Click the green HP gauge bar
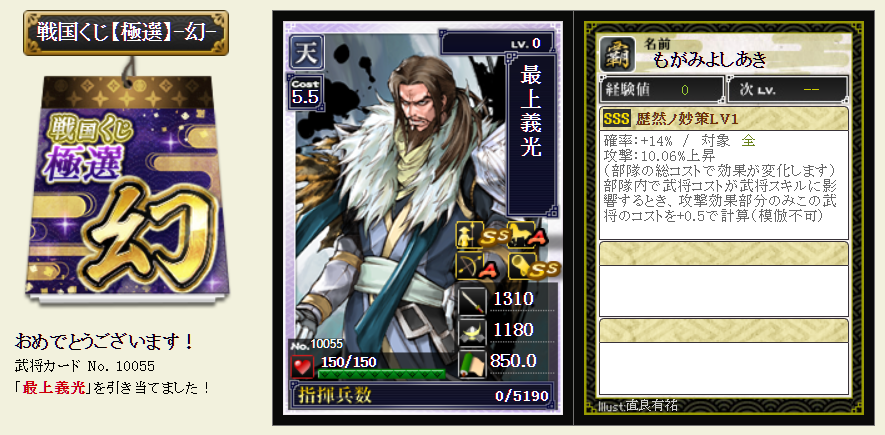 [x=381, y=374]
